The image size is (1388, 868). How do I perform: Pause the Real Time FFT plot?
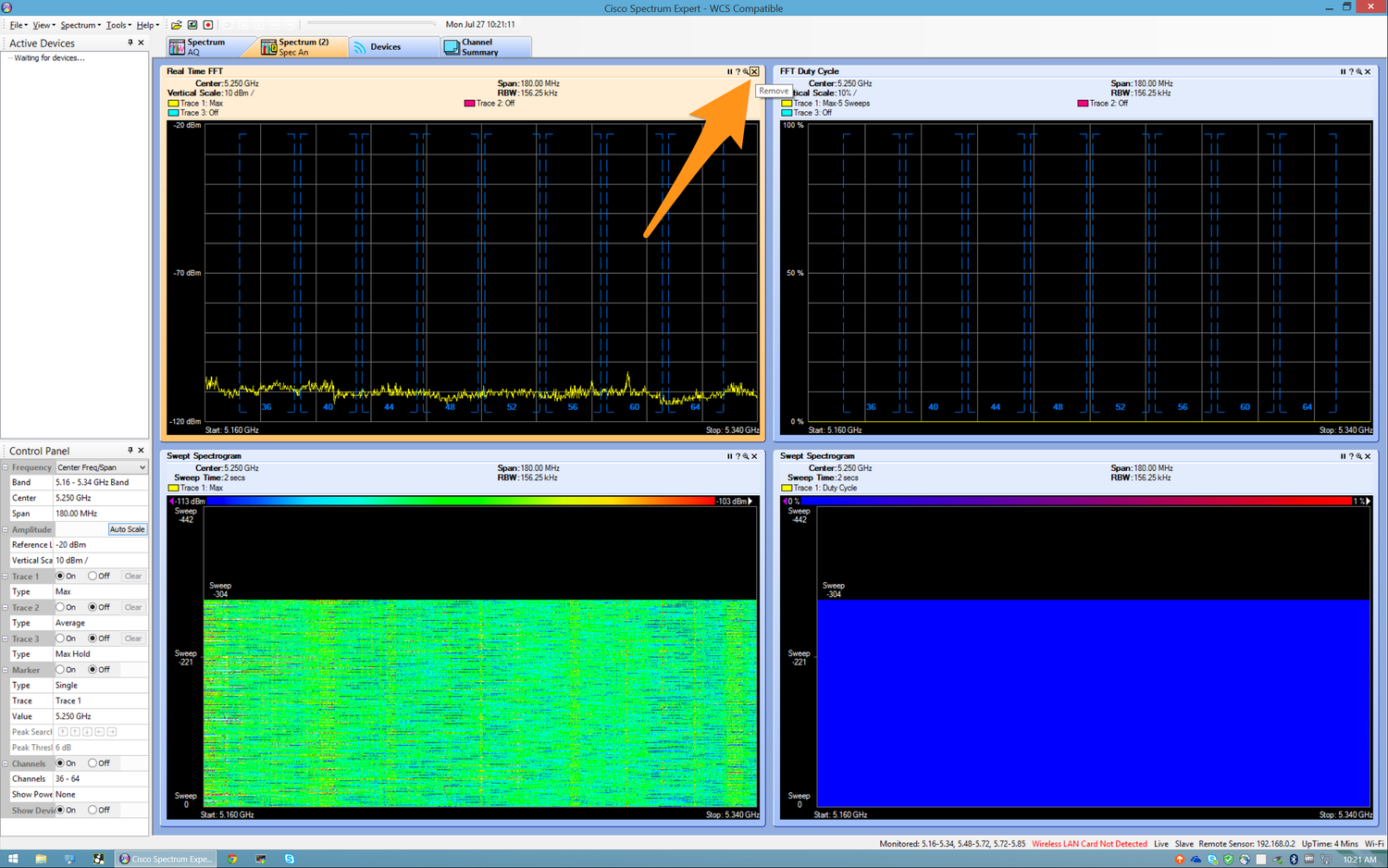[x=729, y=71]
